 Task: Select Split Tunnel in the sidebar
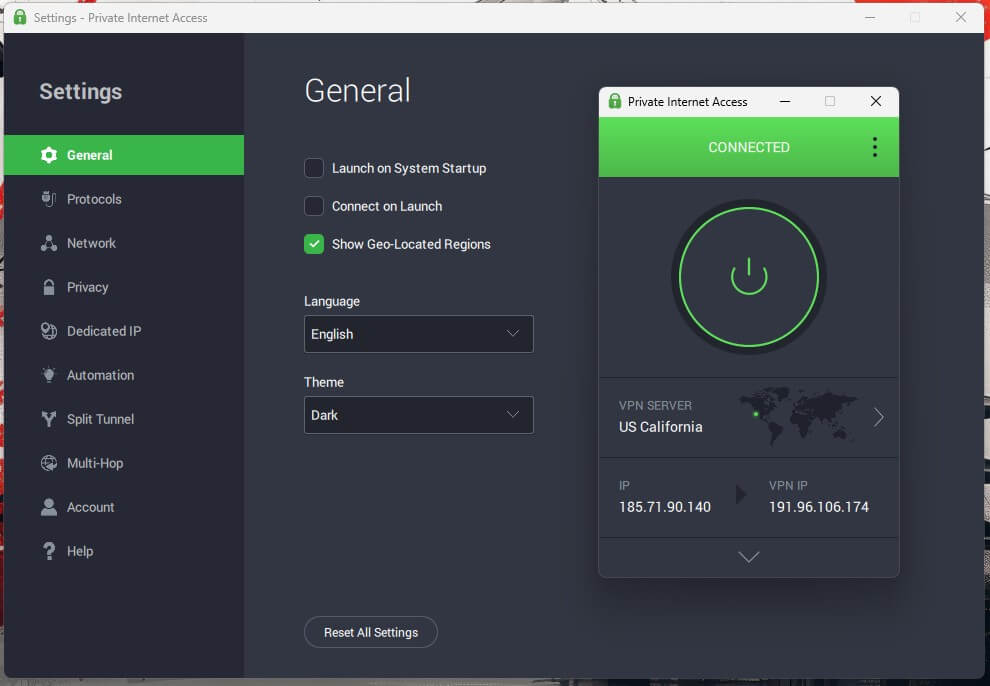tap(124, 419)
